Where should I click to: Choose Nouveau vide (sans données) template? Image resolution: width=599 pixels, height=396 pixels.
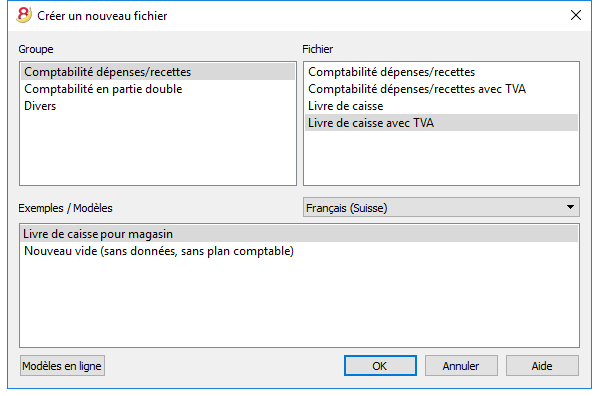300,251
